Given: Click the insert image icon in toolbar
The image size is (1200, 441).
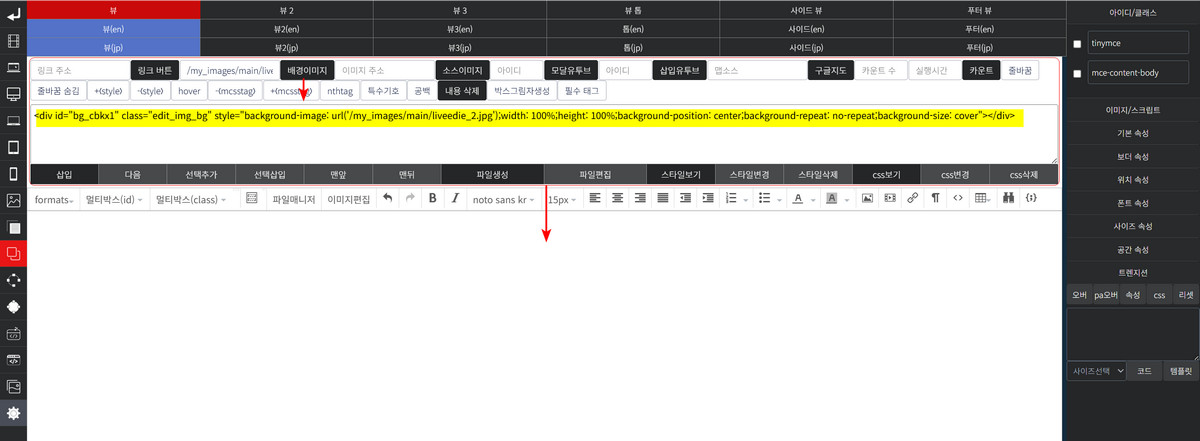Looking at the screenshot, I should click(867, 199).
